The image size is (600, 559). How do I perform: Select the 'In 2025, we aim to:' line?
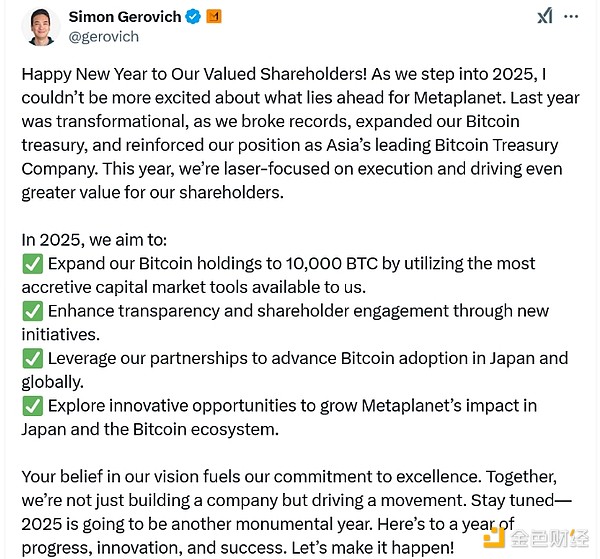(94, 240)
